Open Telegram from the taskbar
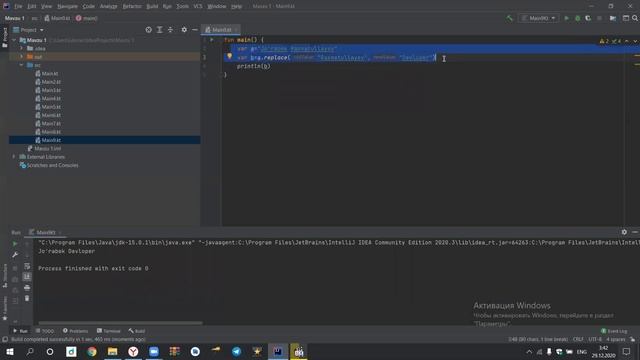 coord(236,351)
